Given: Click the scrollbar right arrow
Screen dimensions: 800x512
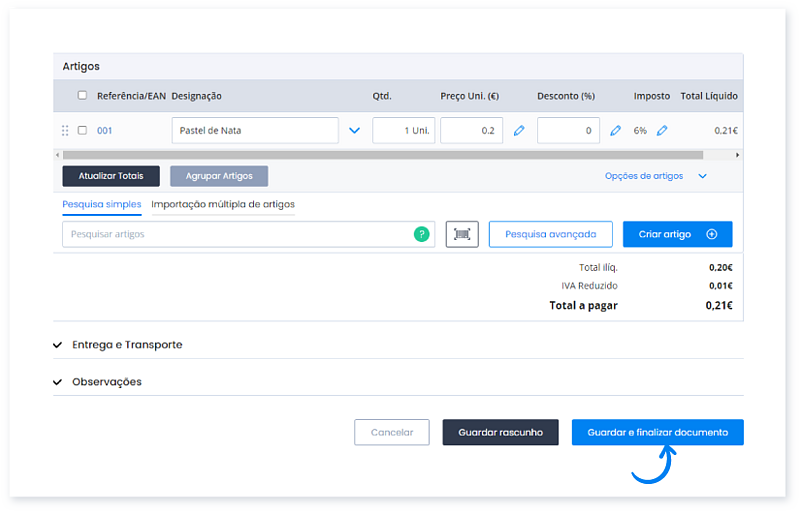Looking at the screenshot, I should 738,155.
